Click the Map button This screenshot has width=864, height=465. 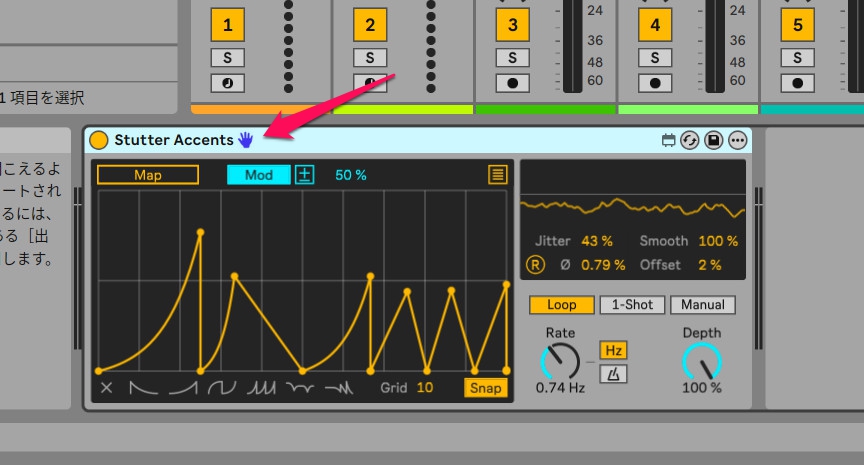tap(148, 175)
